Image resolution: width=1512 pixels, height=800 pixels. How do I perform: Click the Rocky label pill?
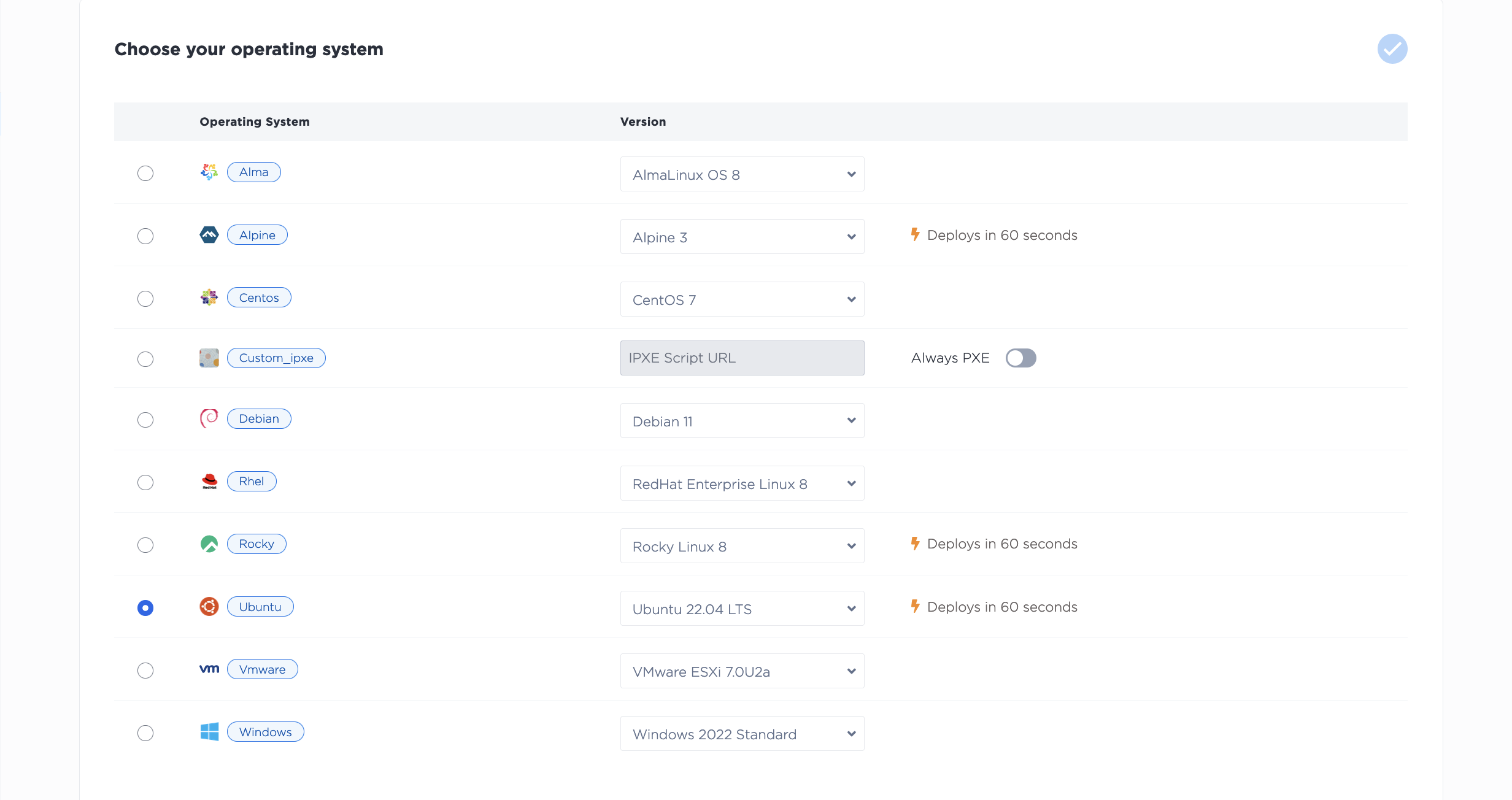pyautogui.click(x=256, y=544)
